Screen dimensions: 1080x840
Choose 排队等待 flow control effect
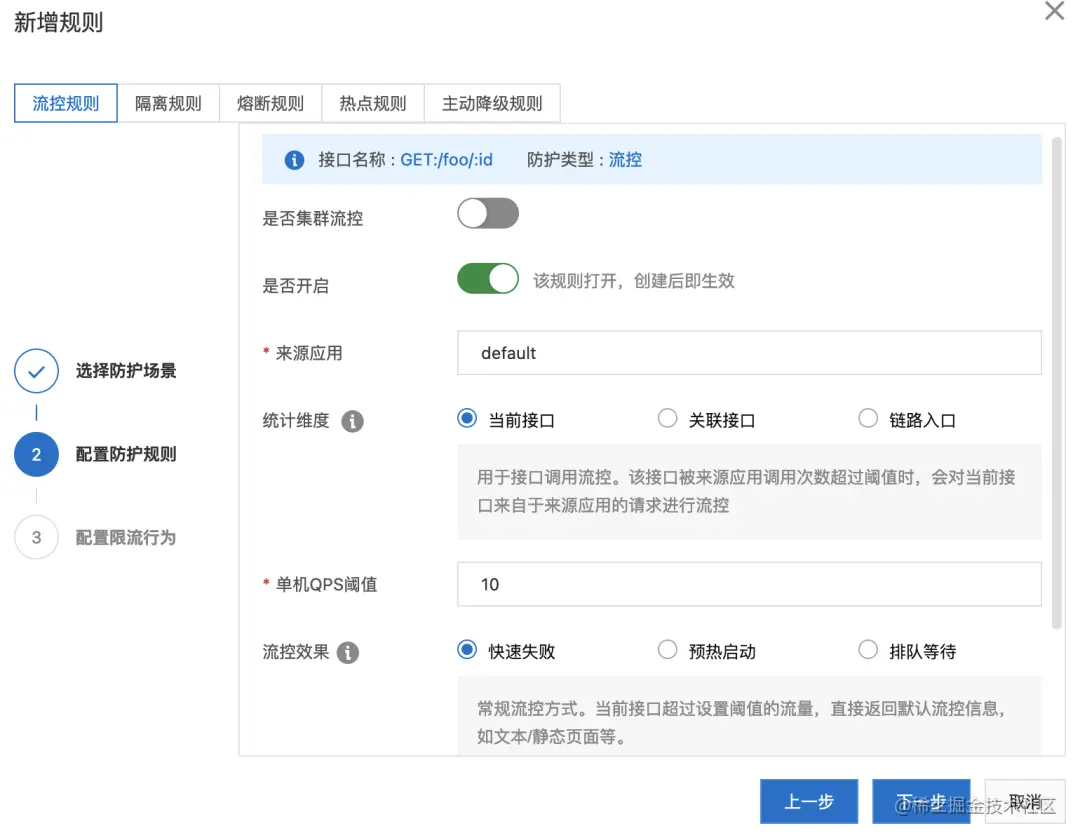coord(868,650)
